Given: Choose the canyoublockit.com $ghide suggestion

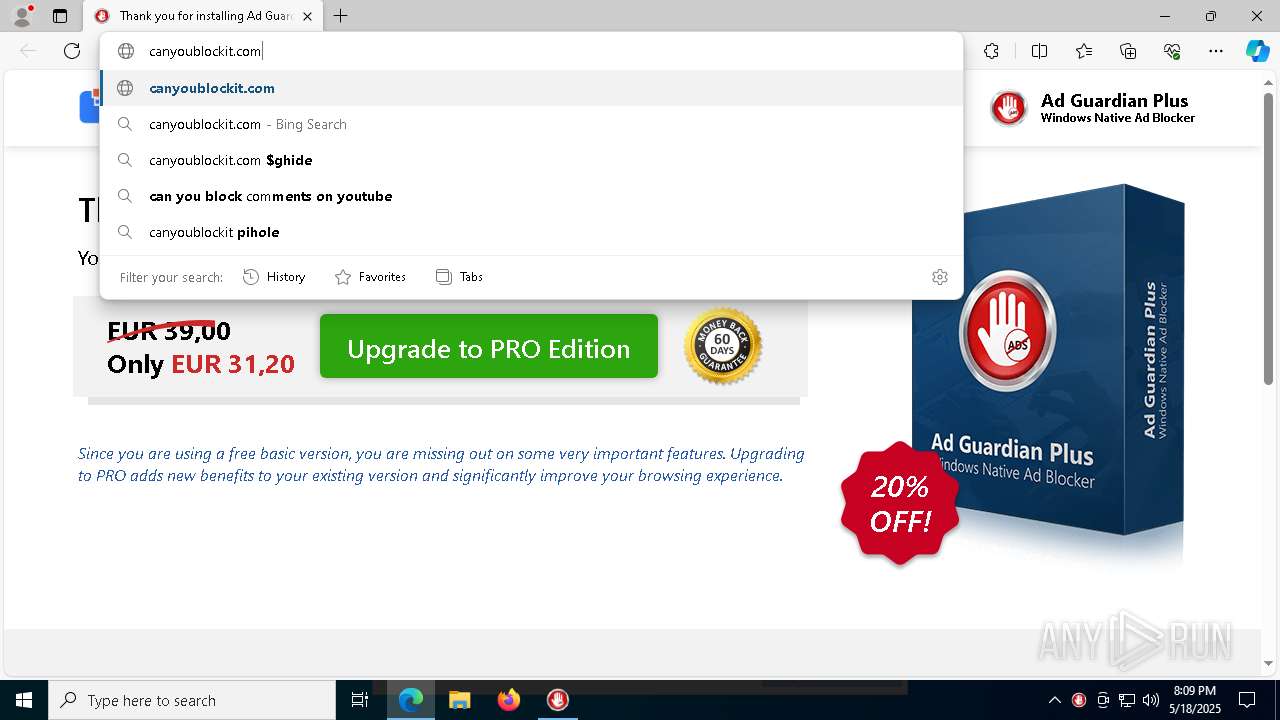Looking at the screenshot, I should click(531, 160).
